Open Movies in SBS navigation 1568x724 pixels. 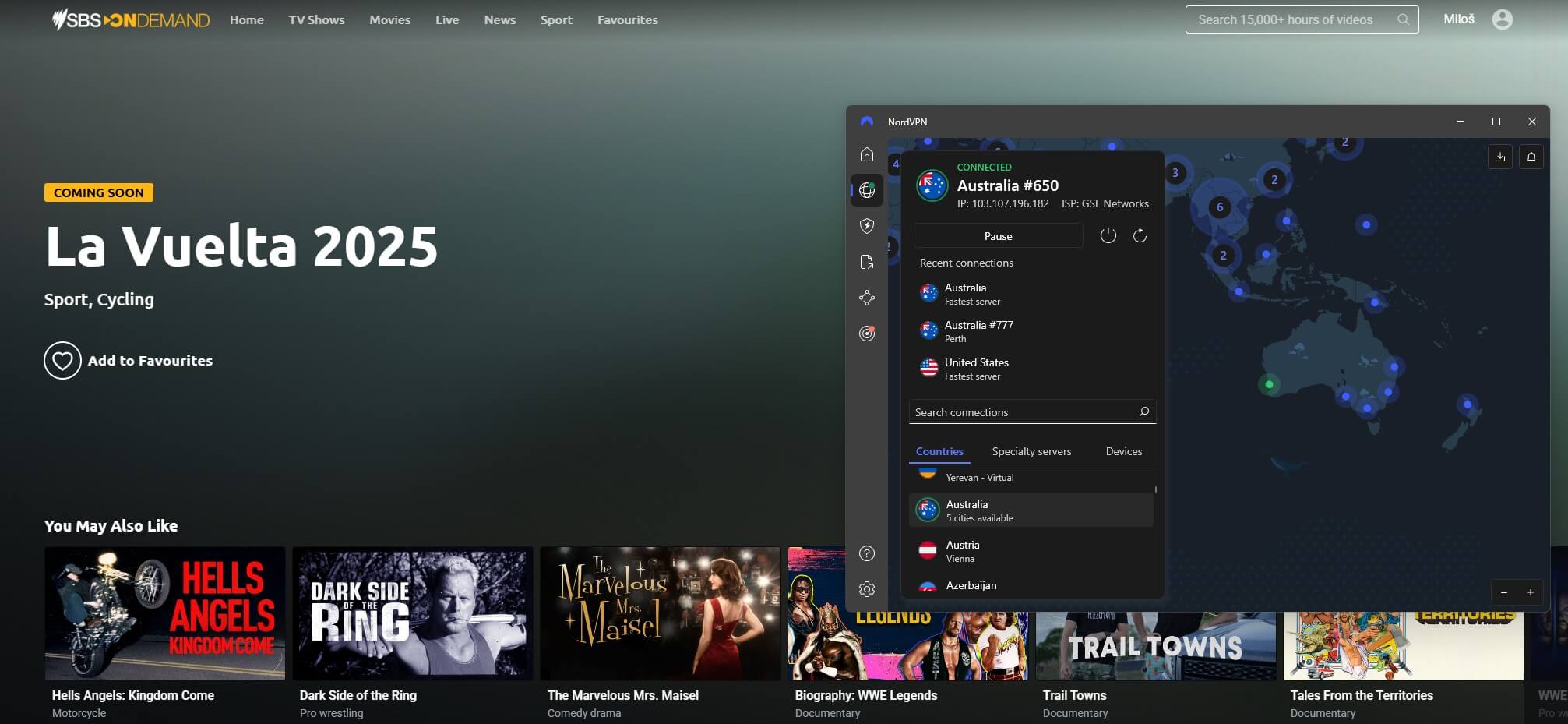point(389,19)
